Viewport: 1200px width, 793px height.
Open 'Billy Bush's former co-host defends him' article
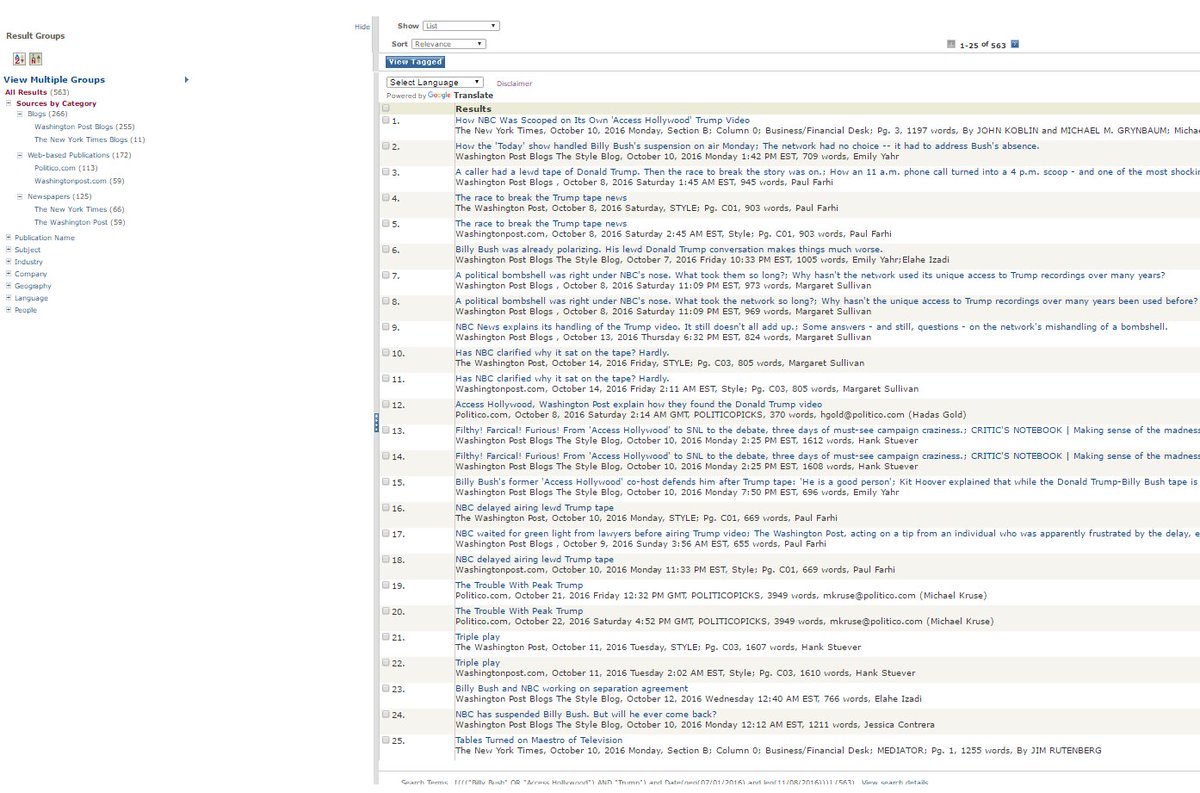(x=827, y=482)
